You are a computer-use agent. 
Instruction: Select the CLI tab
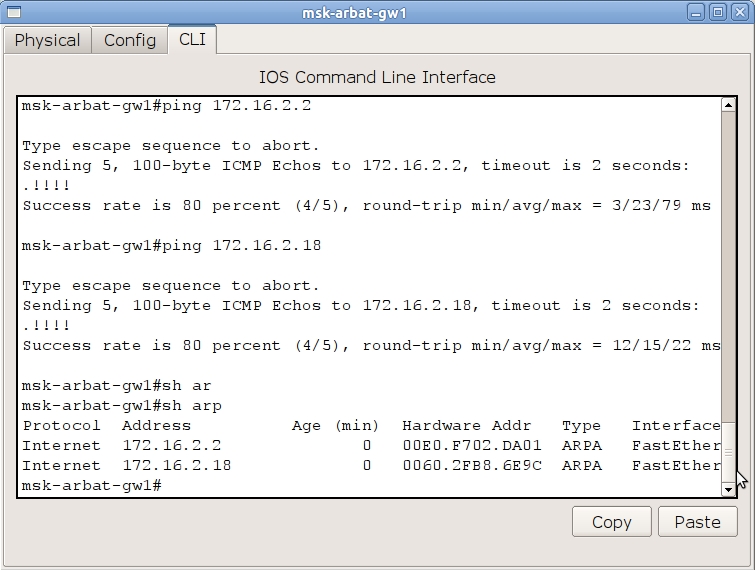pyautogui.click(x=192, y=40)
